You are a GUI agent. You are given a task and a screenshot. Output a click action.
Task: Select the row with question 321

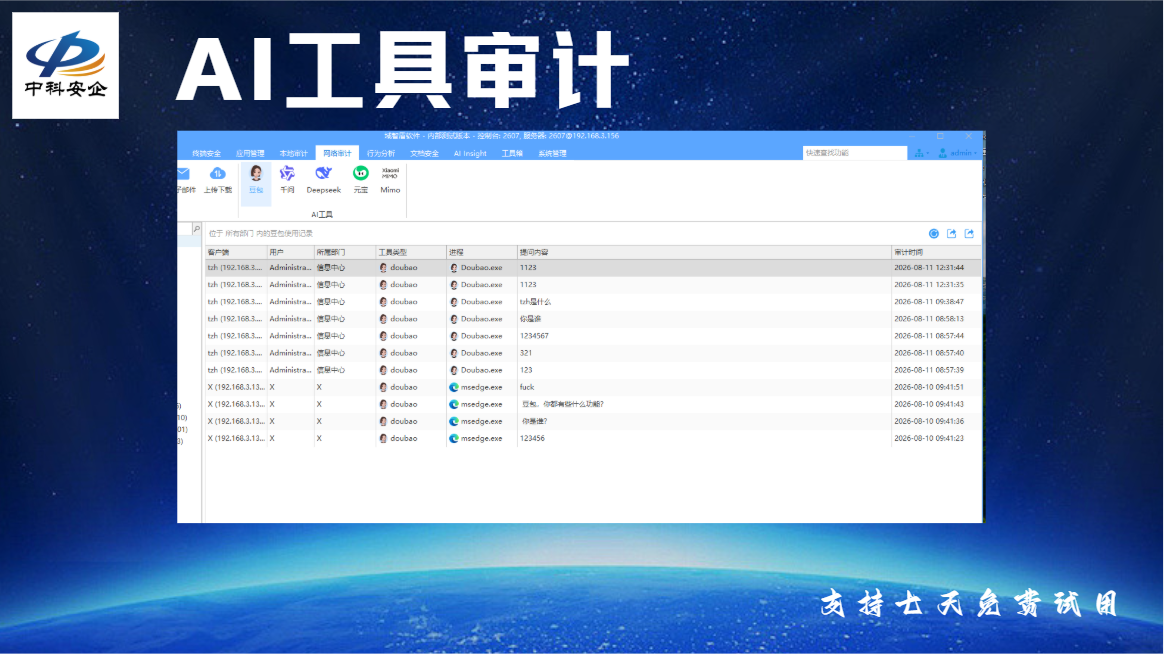click(592, 353)
